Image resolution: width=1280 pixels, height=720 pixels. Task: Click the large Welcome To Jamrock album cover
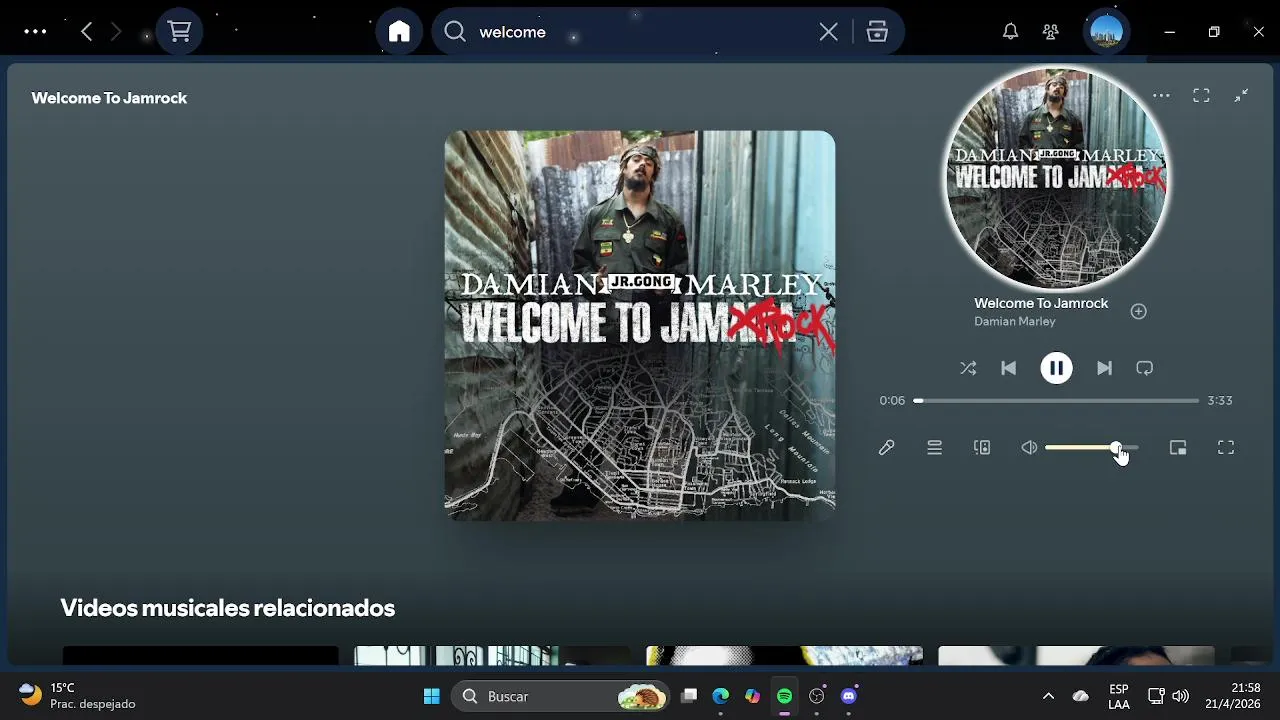(640, 325)
